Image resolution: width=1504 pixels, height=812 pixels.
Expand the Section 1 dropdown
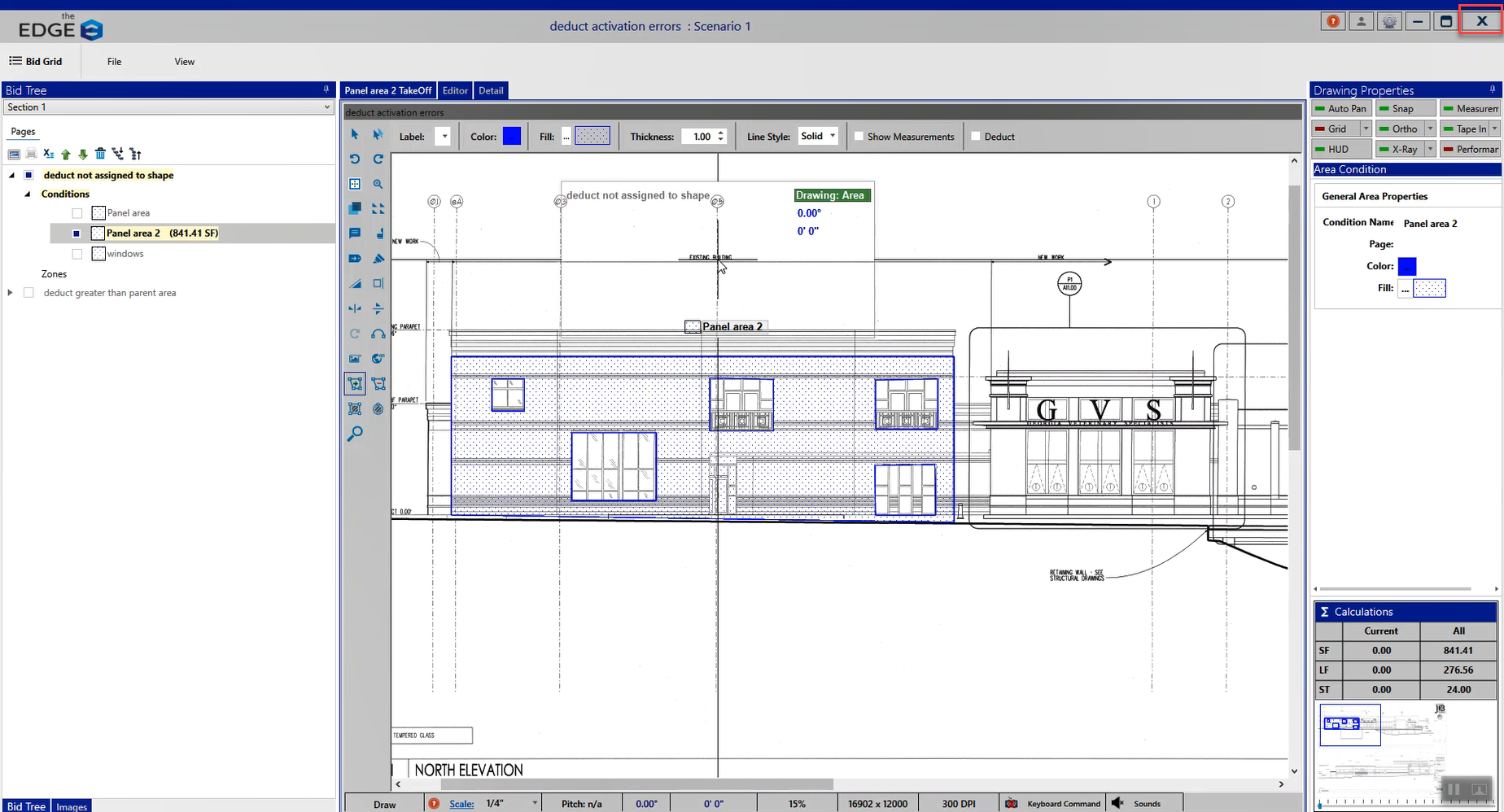(x=327, y=107)
